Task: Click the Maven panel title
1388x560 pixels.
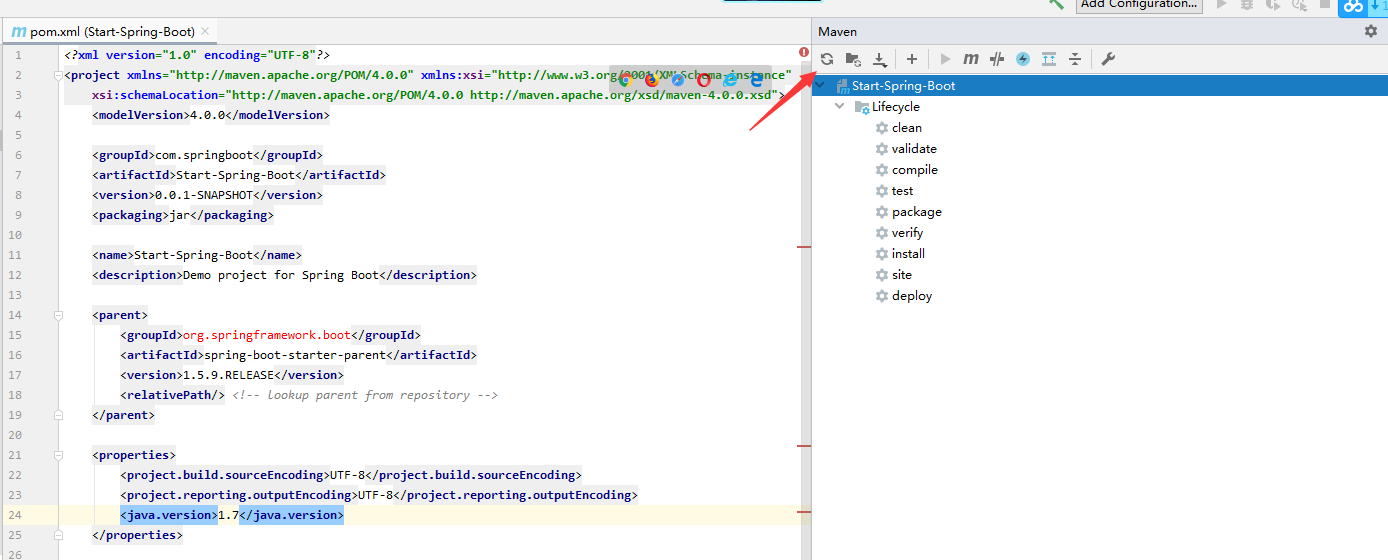Action: pos(838,32)
